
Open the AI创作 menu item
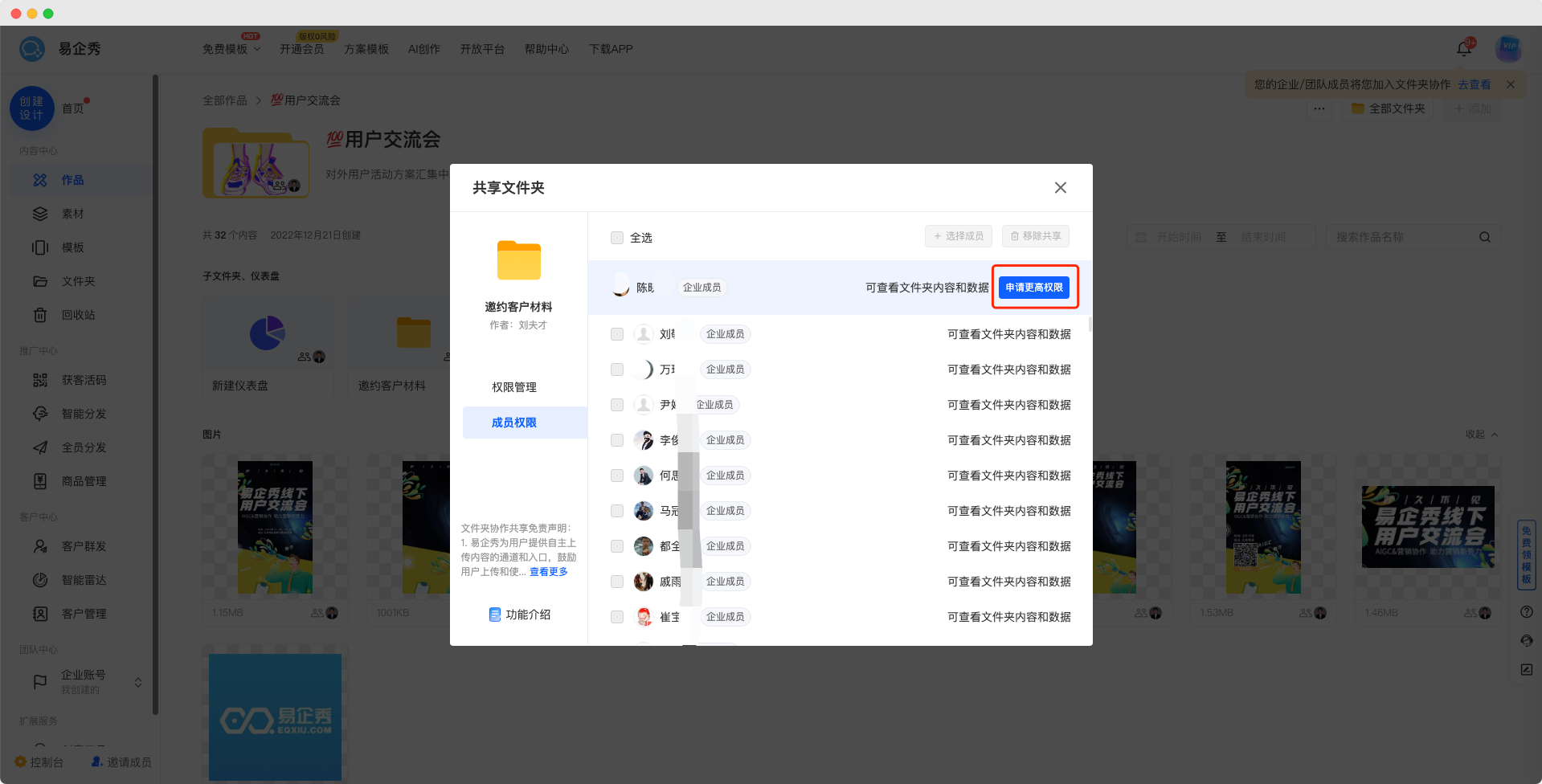(423, 50)
